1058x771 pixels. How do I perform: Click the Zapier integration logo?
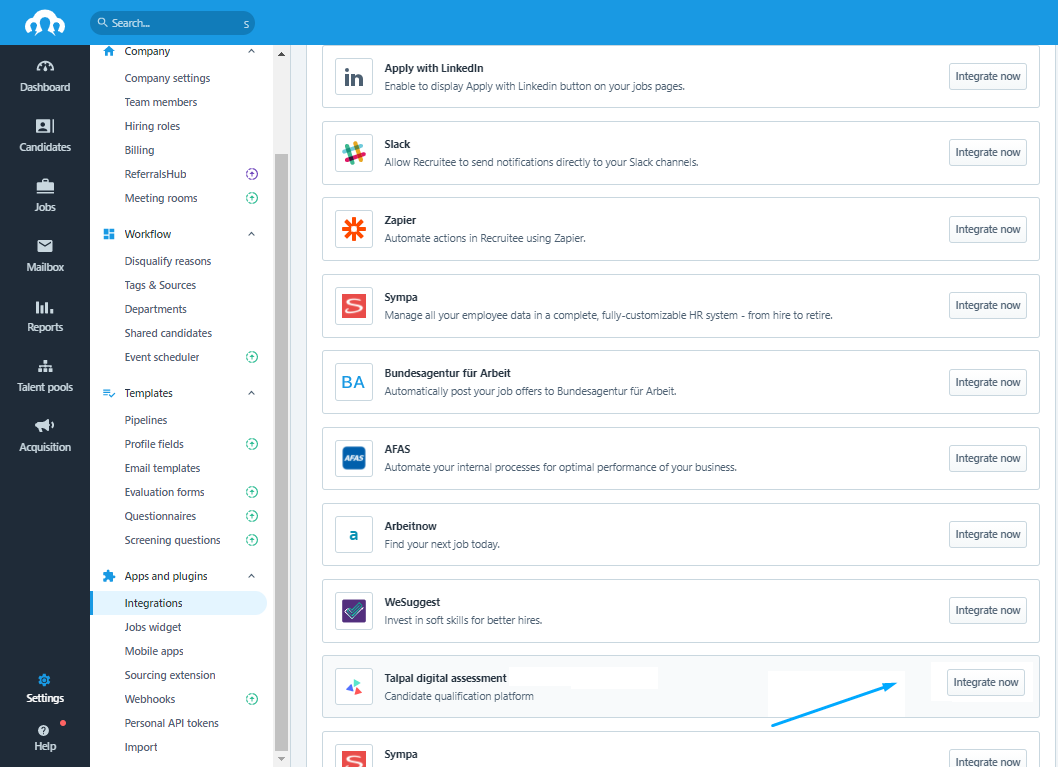click(x=354, y=229)
